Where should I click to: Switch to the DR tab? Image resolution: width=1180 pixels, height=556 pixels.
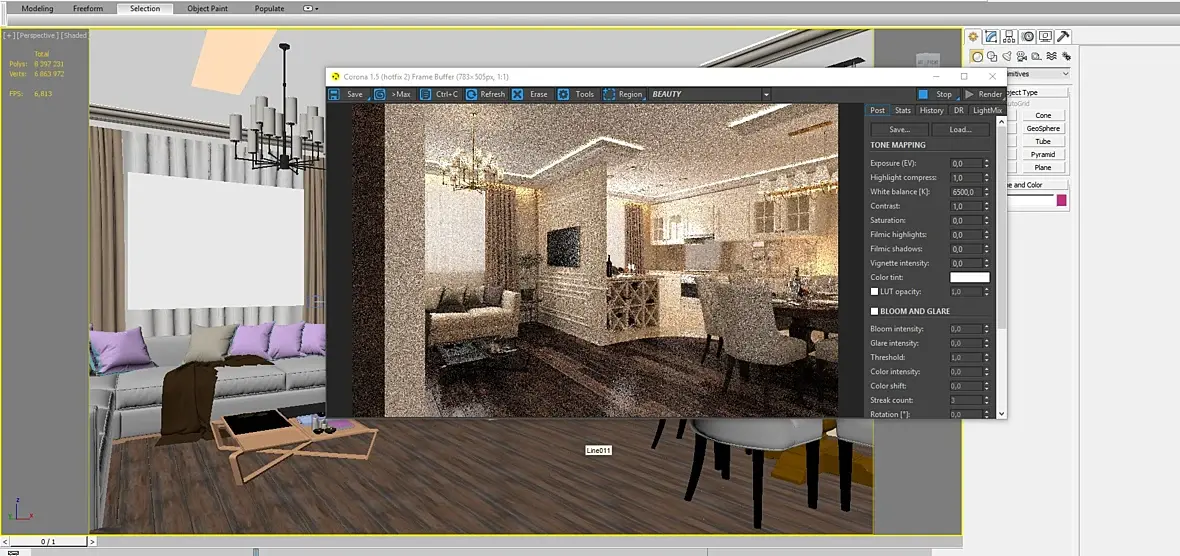coord(958,110)
